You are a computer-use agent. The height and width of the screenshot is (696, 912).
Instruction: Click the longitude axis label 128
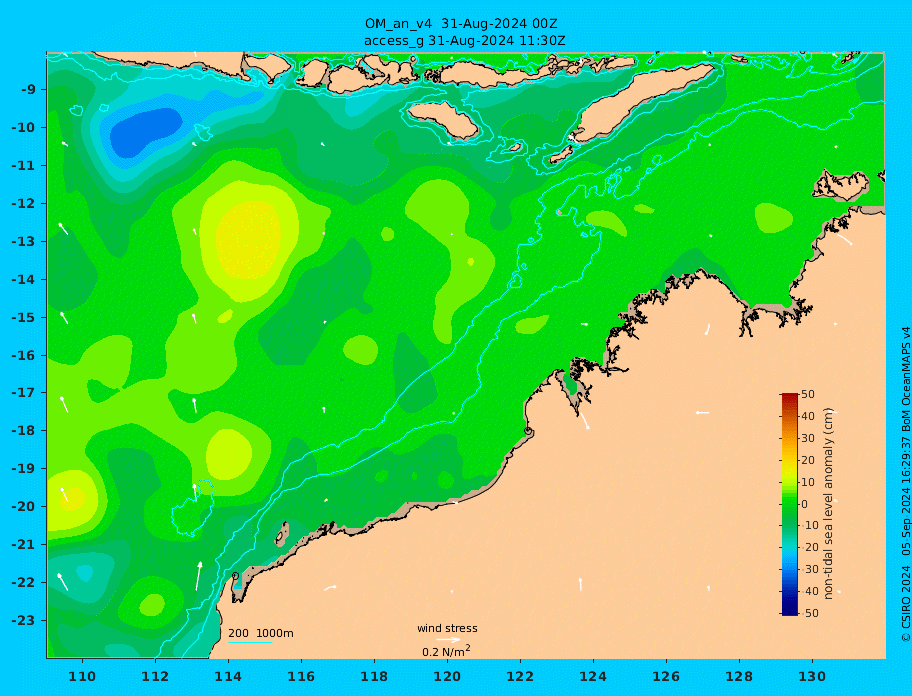(739, 677)
